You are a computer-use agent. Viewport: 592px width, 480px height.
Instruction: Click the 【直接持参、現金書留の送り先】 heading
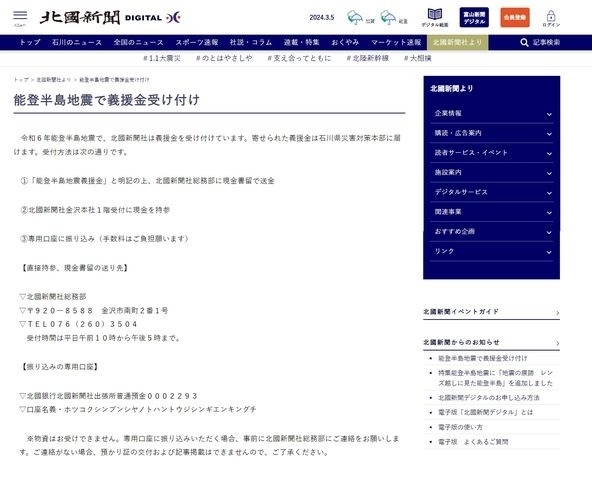pyautogui.click(x=75, y=268)
